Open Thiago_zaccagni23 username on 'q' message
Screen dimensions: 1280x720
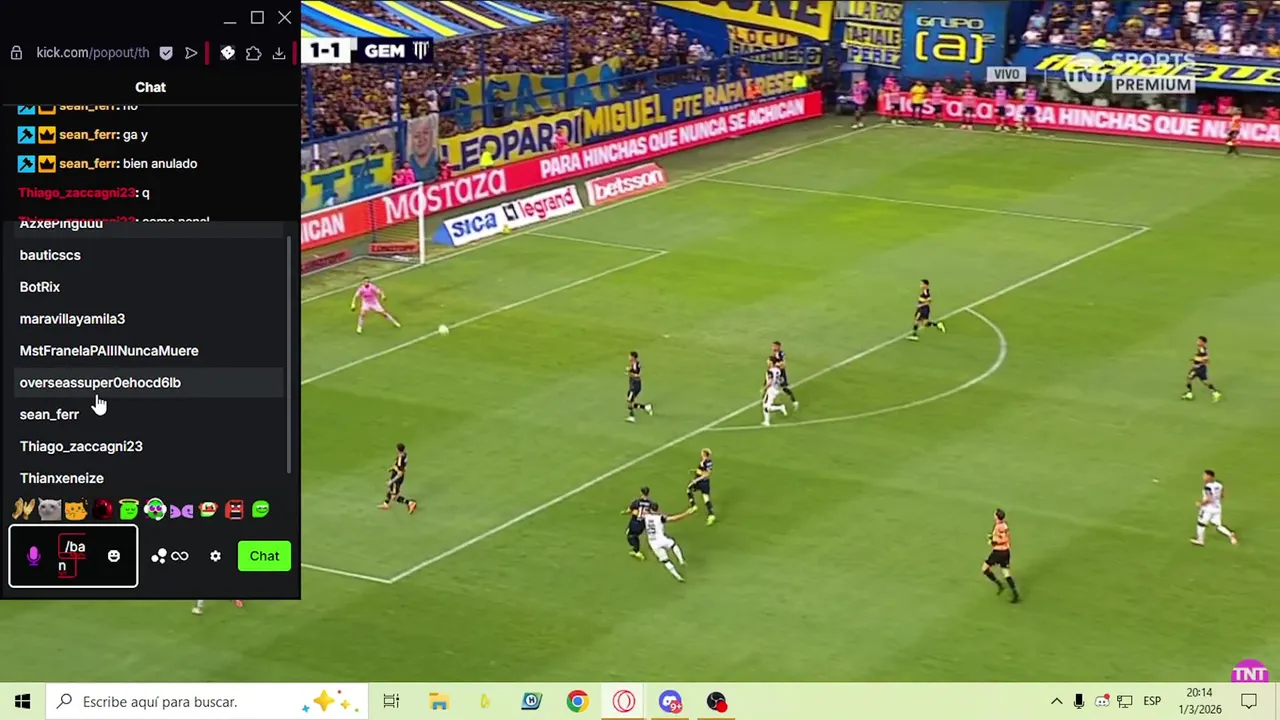tap(78, 192)
